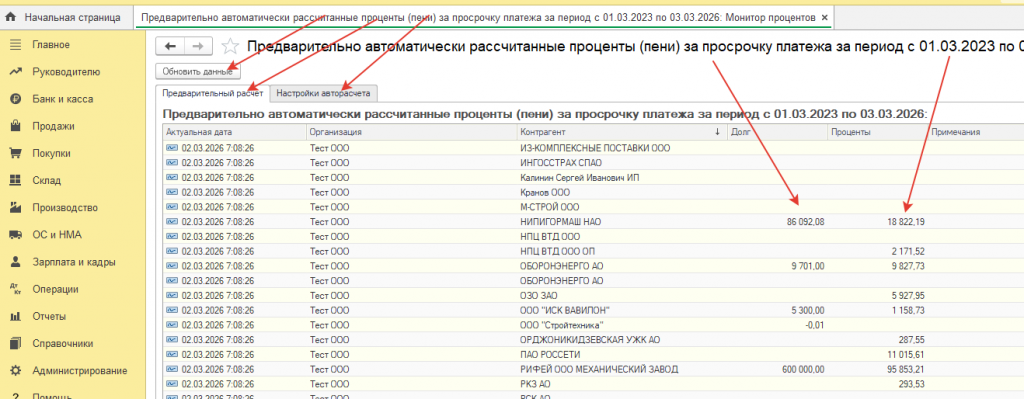Open the Производство factory icon
Viewport: 1024px width, 399px height.
tap(16, 208)
